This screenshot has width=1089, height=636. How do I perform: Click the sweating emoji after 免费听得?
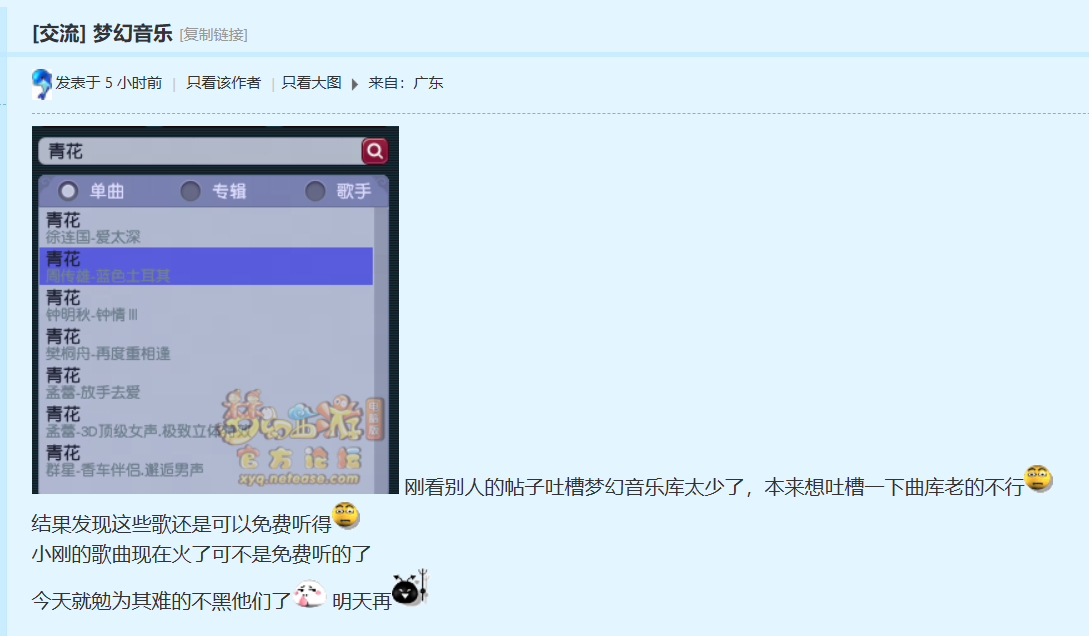pos(346,515)
